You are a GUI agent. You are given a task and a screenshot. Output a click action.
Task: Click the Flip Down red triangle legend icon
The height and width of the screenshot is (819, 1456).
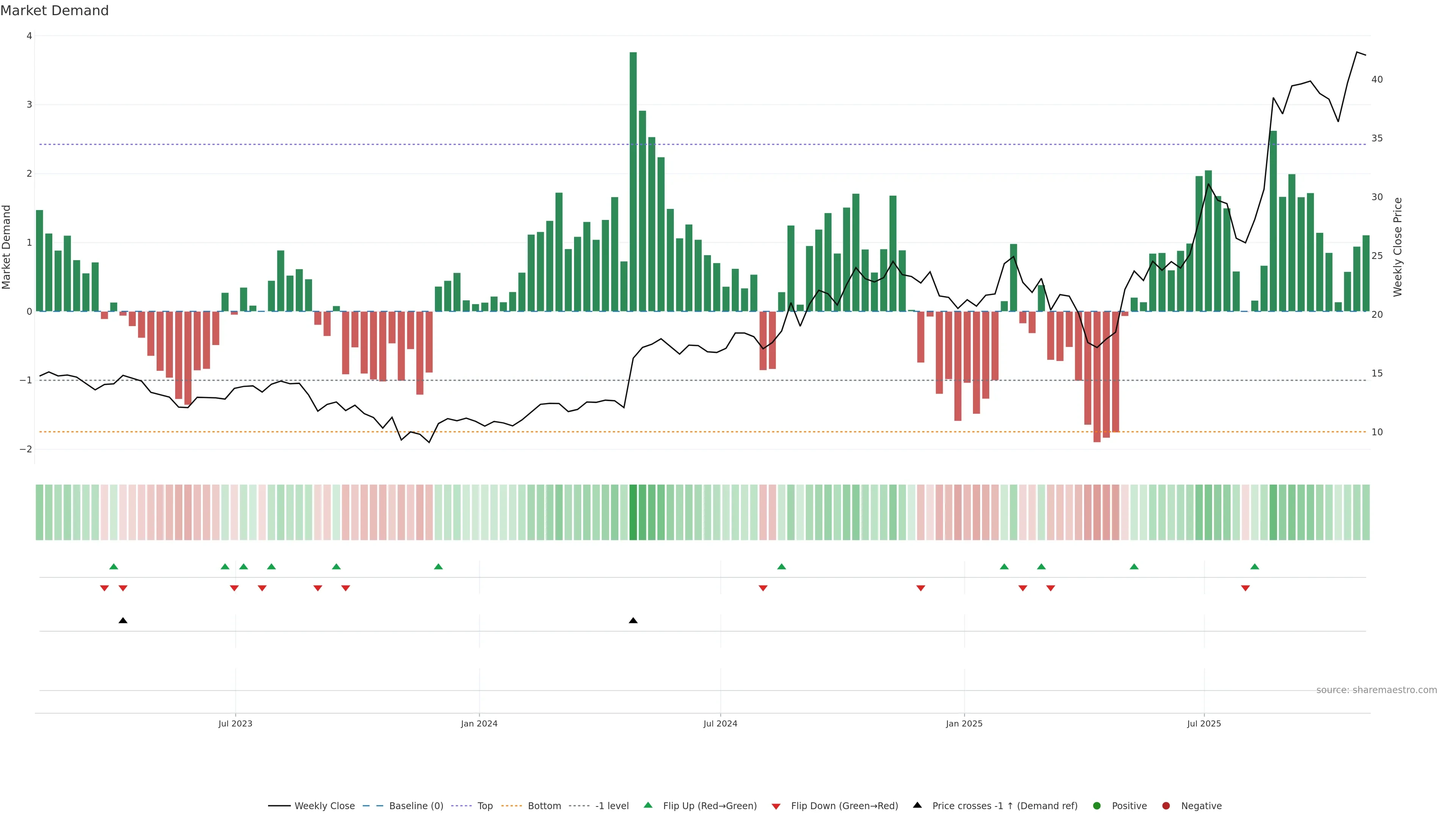point(776,806)
